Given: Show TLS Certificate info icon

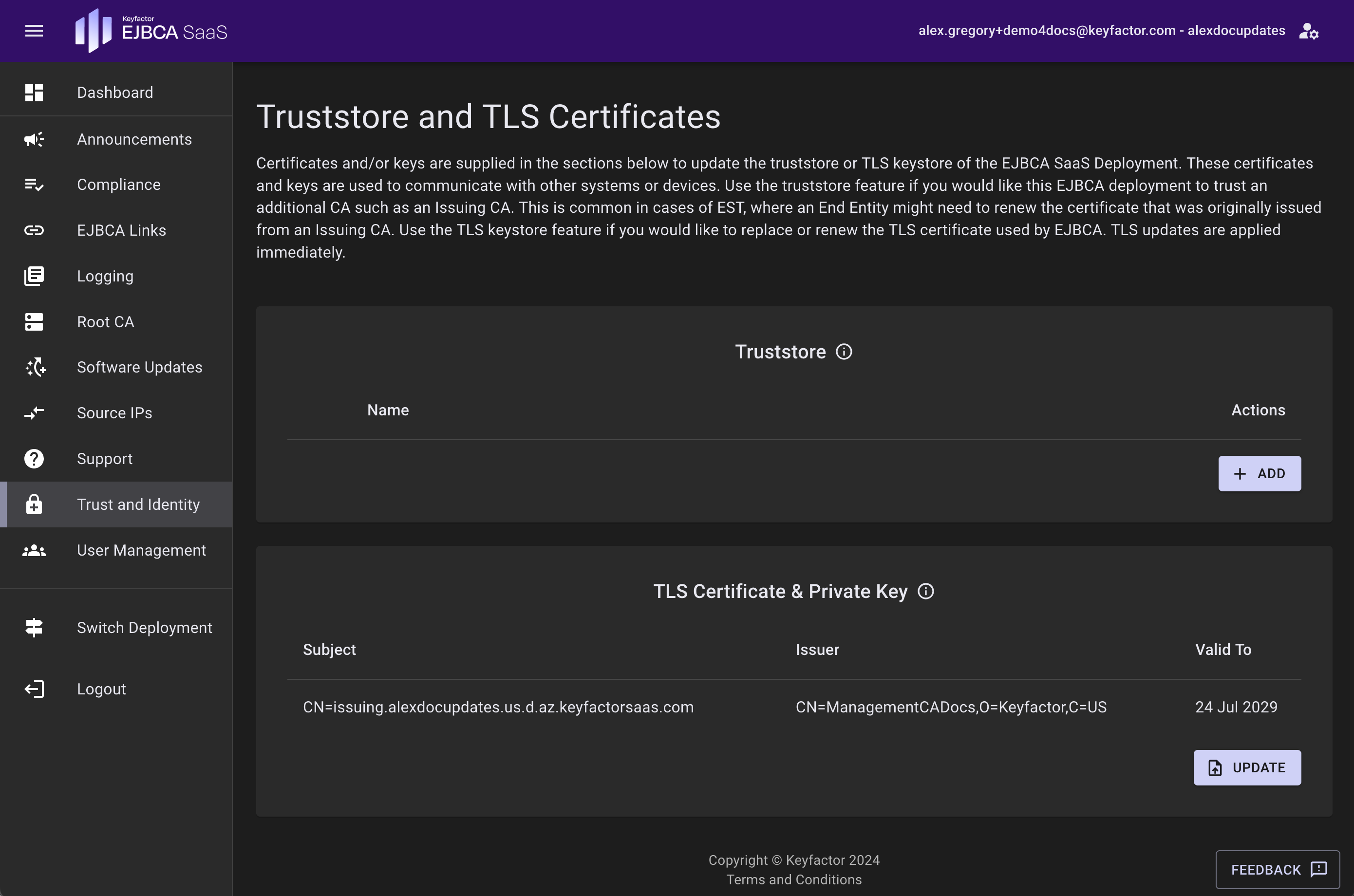Looking at the screenshot, I should click(x=925, y=592).
